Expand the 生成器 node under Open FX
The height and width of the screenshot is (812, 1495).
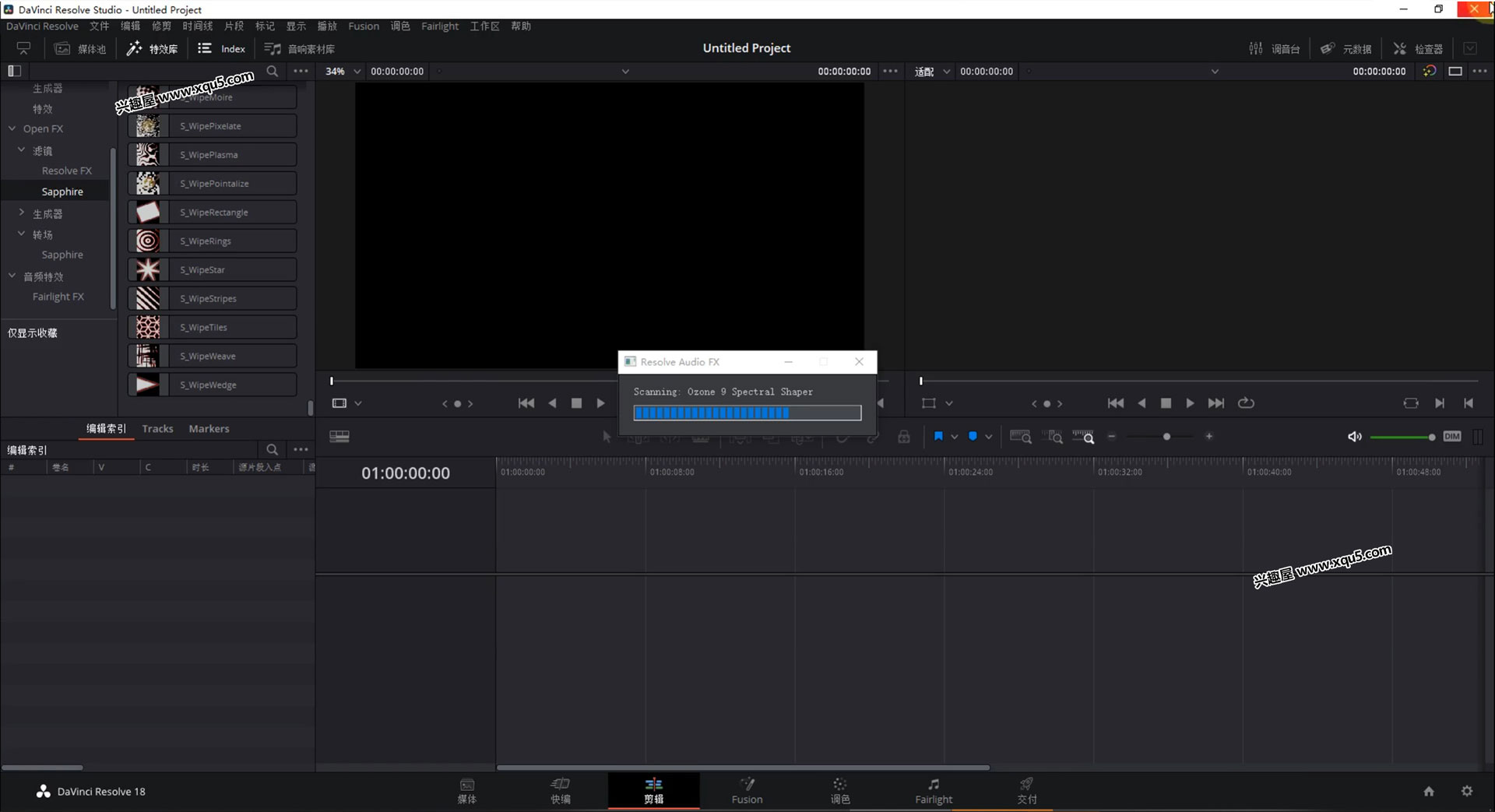21,213
